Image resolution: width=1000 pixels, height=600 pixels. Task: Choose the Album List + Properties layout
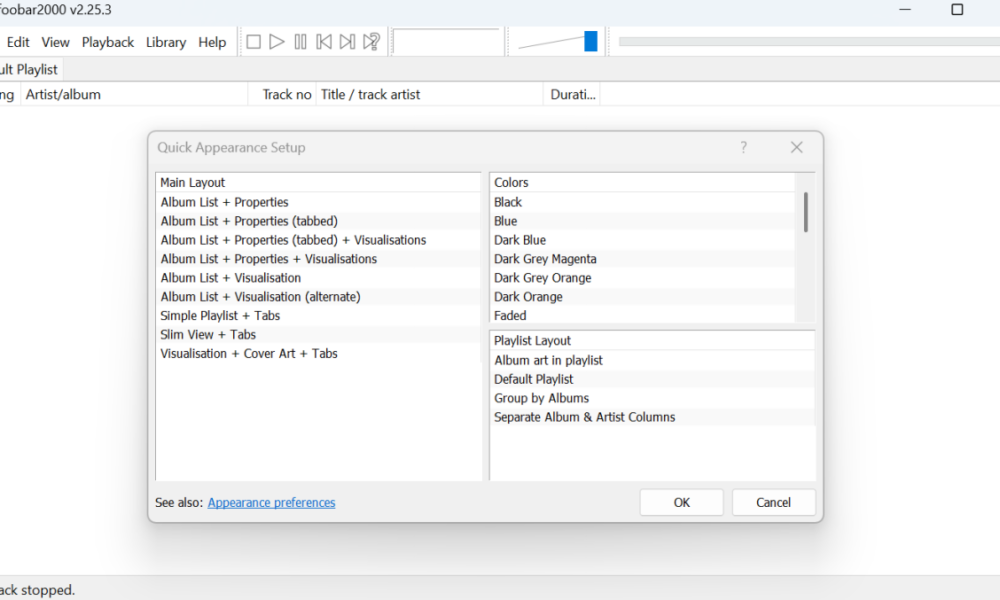(224, 201)
